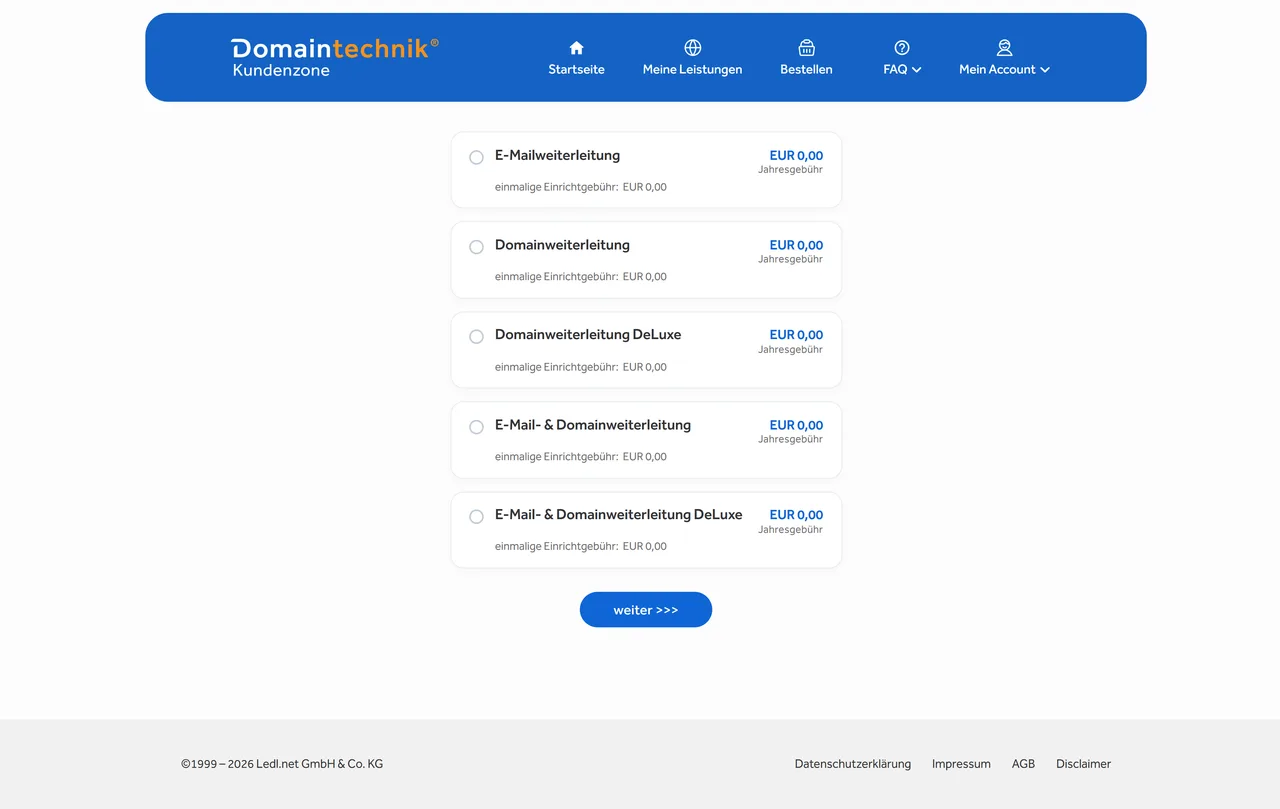1280x809 pixels.
Task: Click EUR 0,00 price in E-Mailweiterleitung card
Action: coord(796,155)
